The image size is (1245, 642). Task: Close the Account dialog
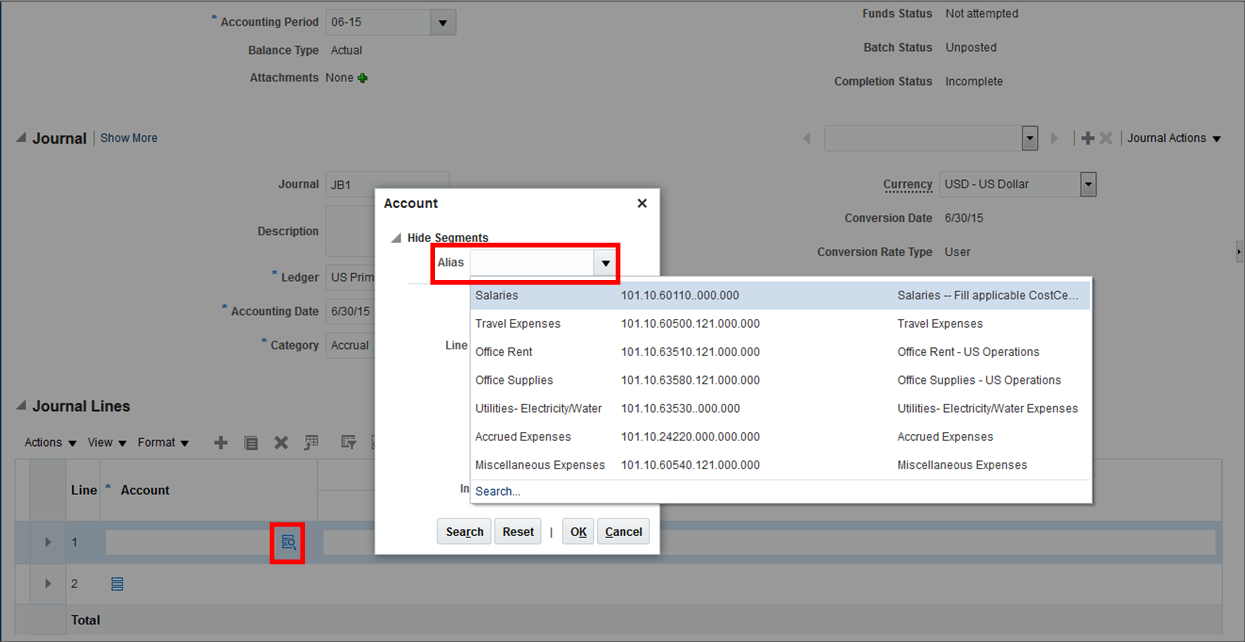[642, 203]
